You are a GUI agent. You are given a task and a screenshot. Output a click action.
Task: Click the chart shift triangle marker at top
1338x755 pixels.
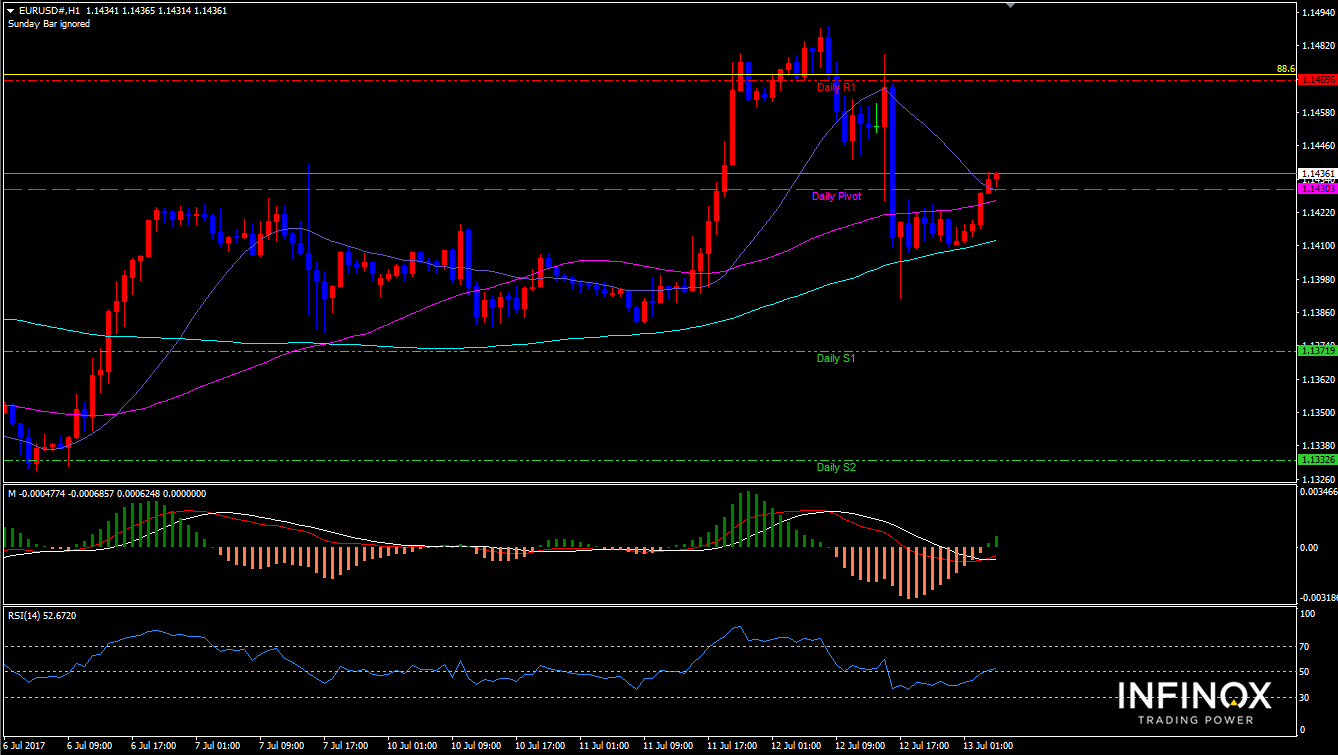[x=1009, y=5]
